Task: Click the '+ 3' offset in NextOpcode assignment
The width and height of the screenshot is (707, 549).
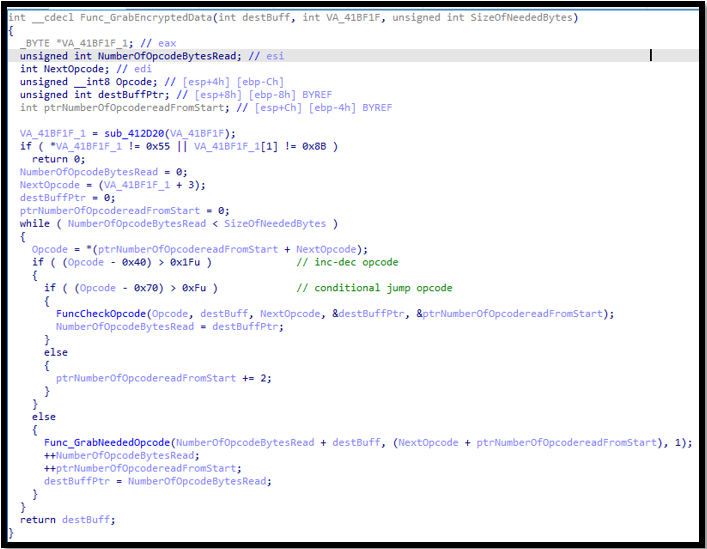Action: pyautogui.click(x=185, y=185)
